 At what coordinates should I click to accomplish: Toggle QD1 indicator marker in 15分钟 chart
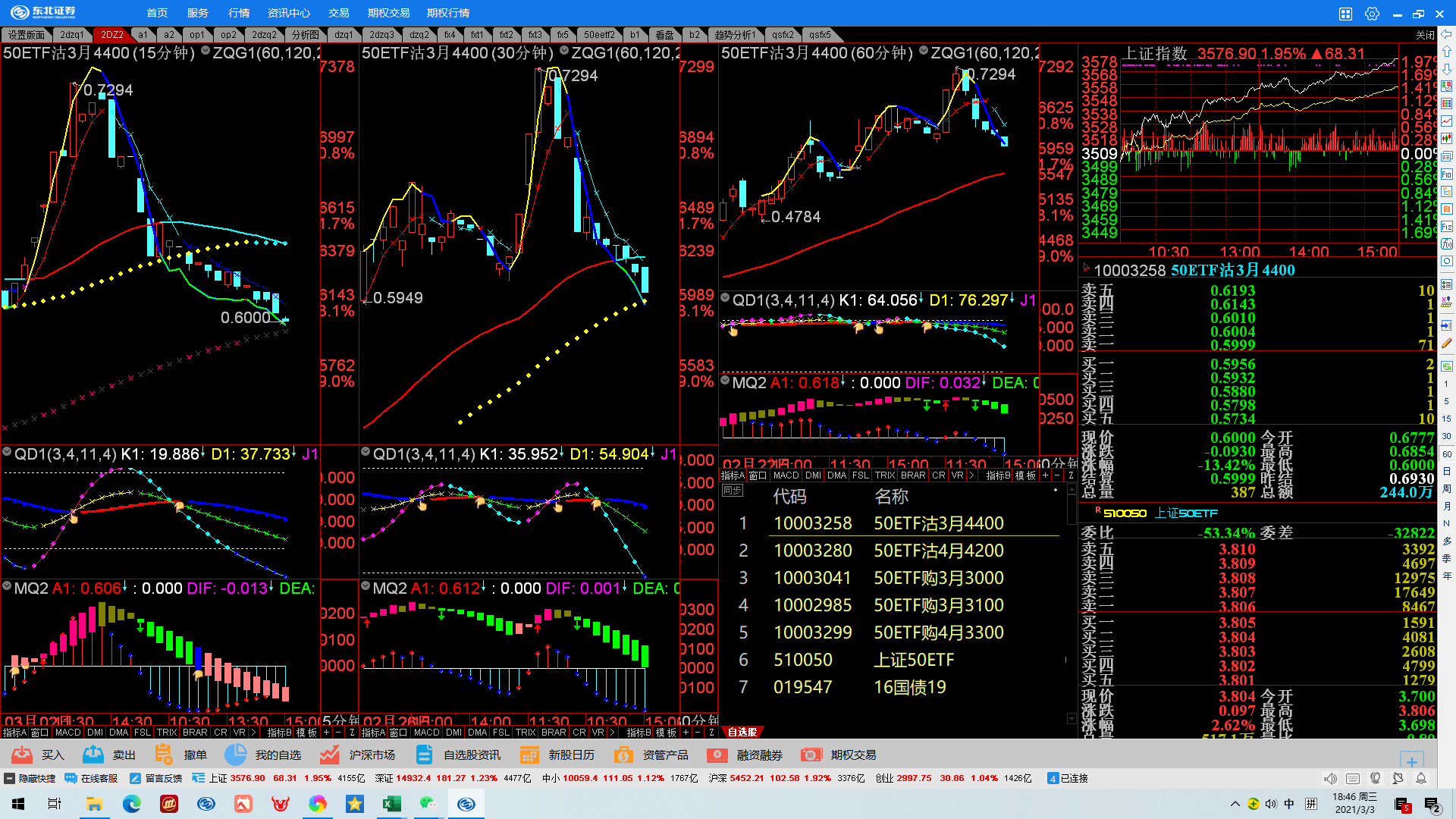click(7, 453)
